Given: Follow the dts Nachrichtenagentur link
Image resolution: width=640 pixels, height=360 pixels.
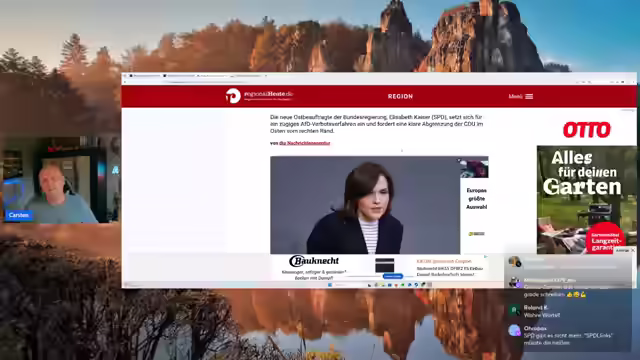Looking at the screenshot, I should click(x=304, y=143).
